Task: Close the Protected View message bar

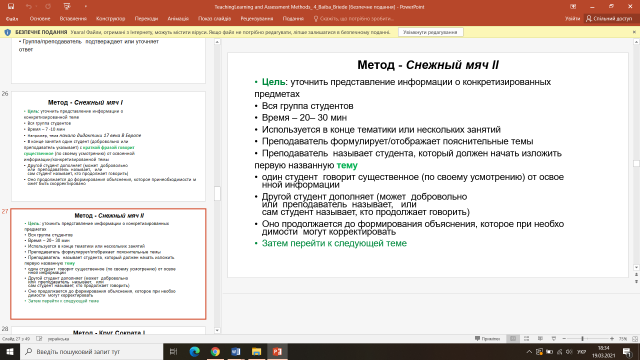Action: 634,32
